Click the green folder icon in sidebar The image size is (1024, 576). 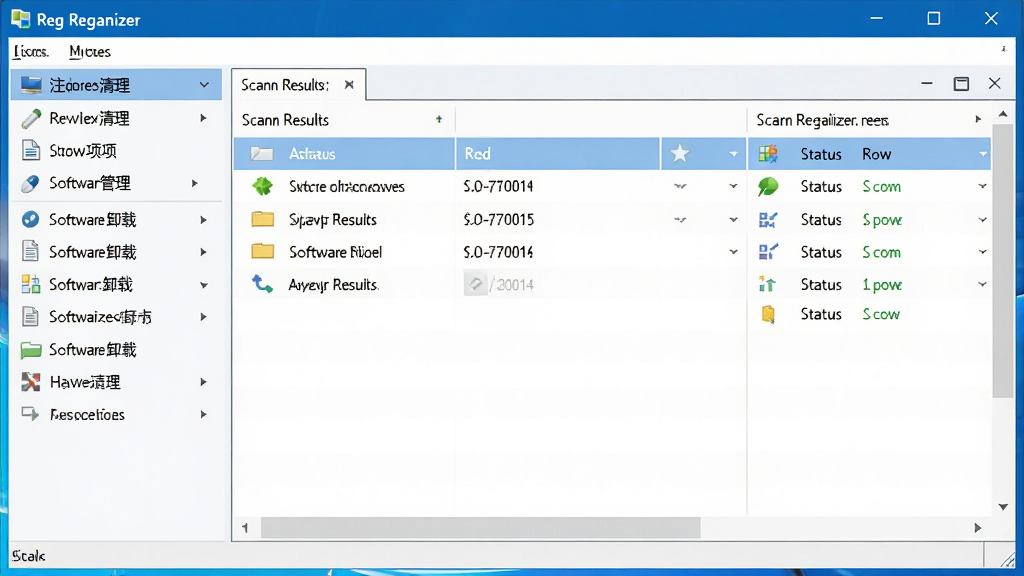(x=31, y=350)
